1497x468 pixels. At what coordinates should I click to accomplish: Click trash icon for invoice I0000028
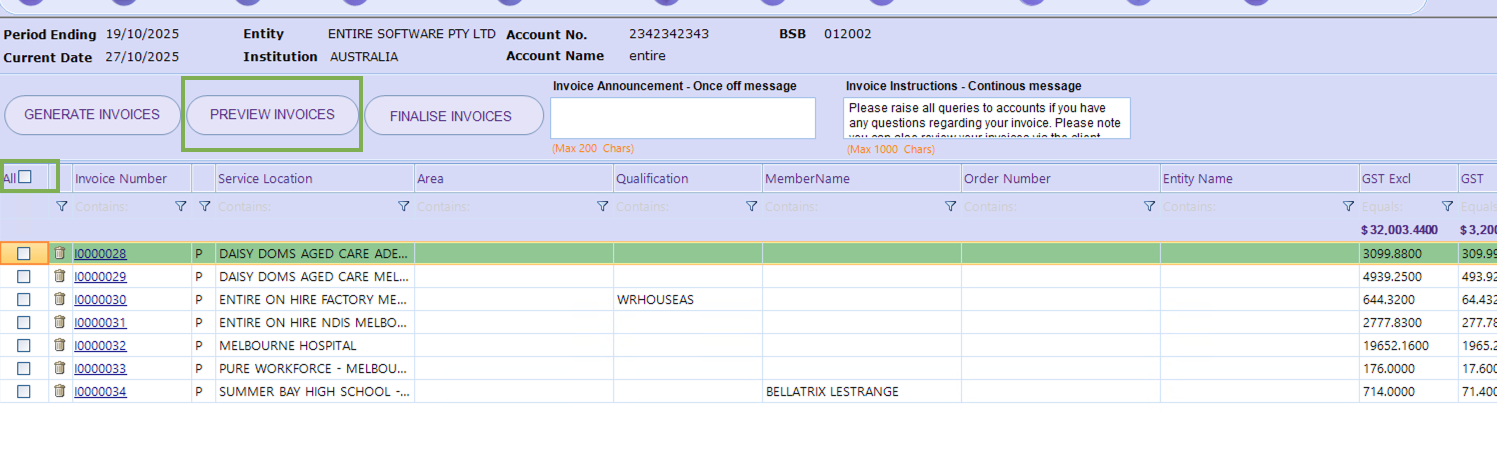click(x=59, y=253)
